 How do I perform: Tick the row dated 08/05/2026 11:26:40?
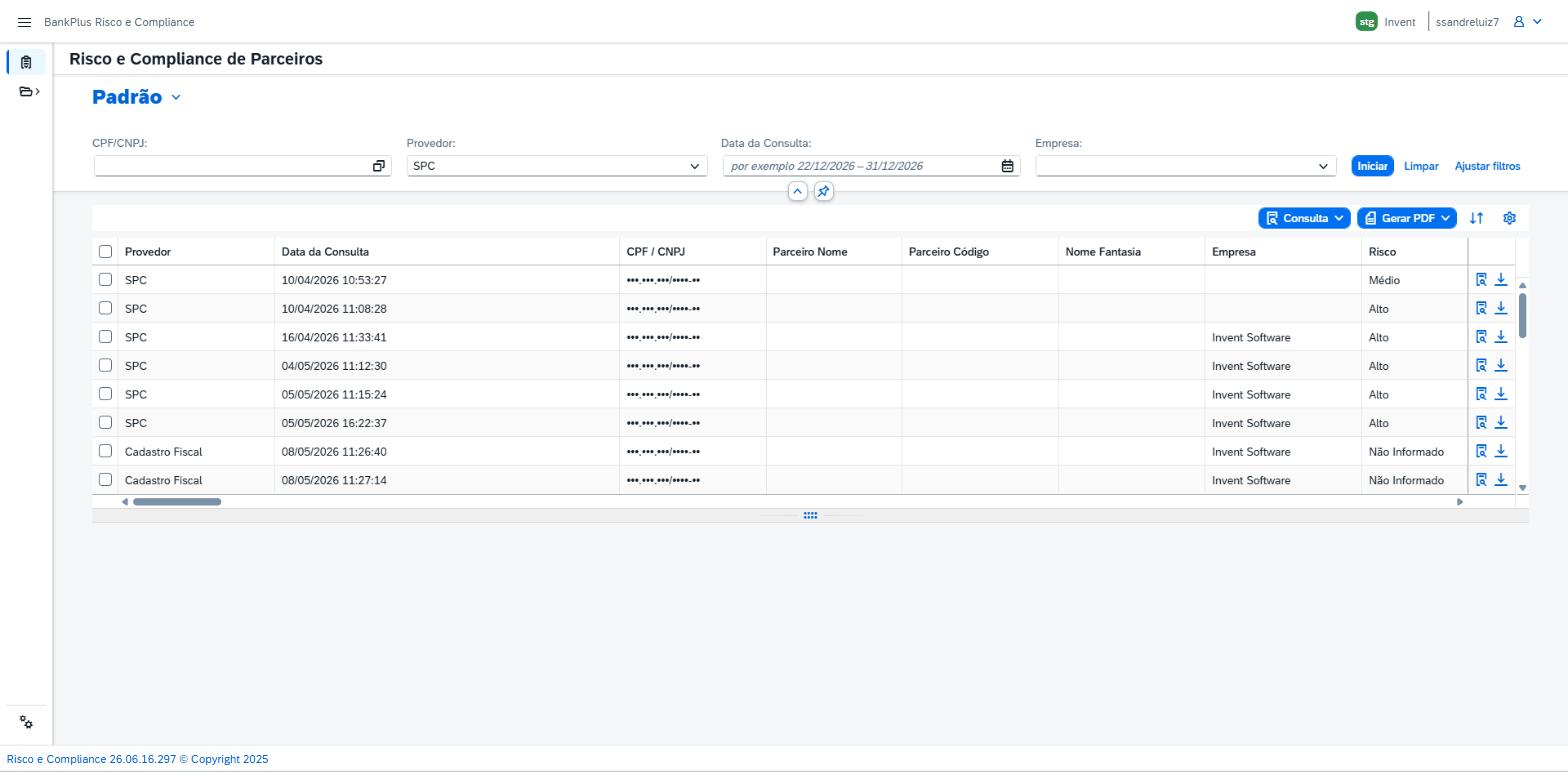point(105,451)
